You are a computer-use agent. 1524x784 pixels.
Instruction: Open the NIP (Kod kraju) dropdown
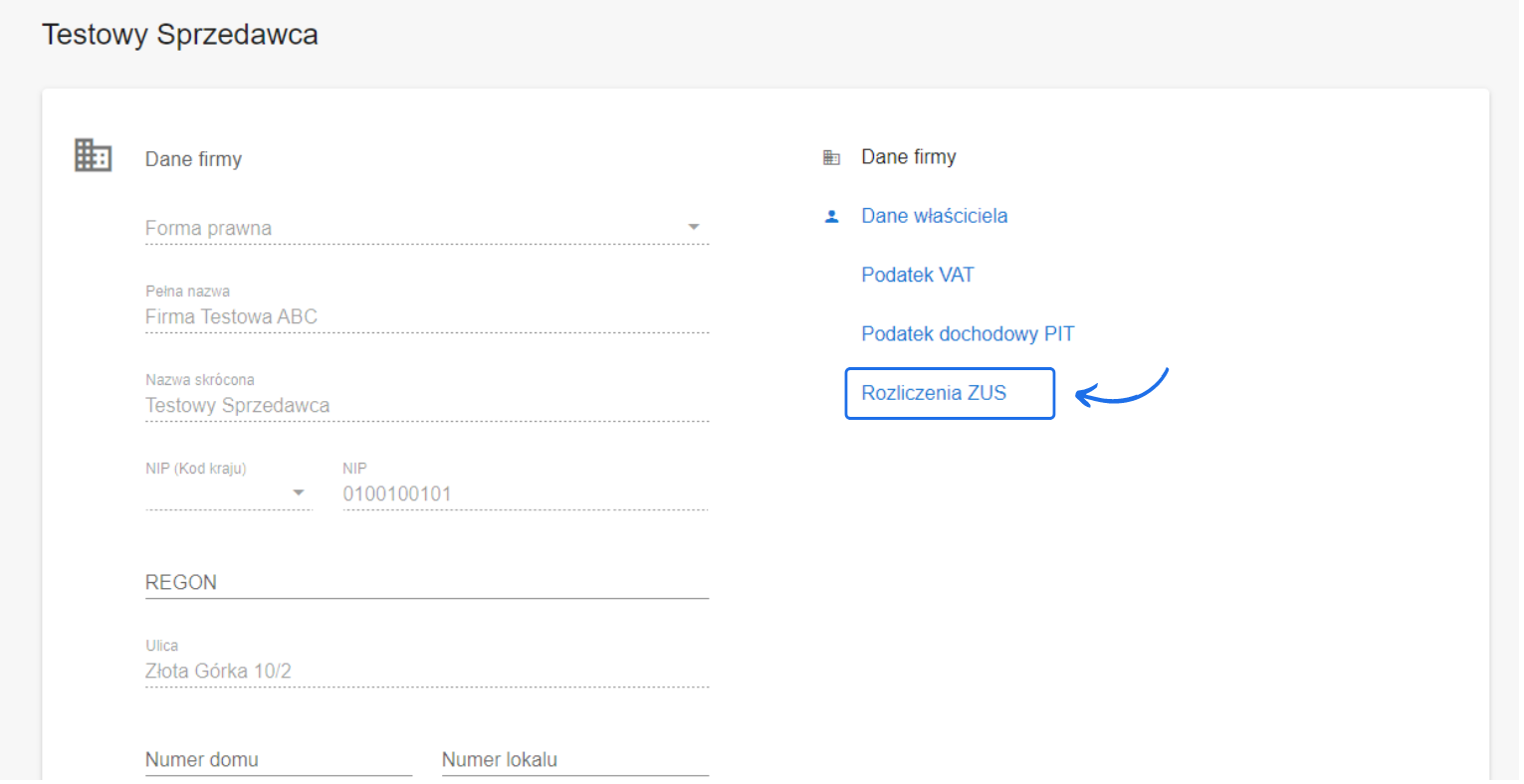pos(298,492)
